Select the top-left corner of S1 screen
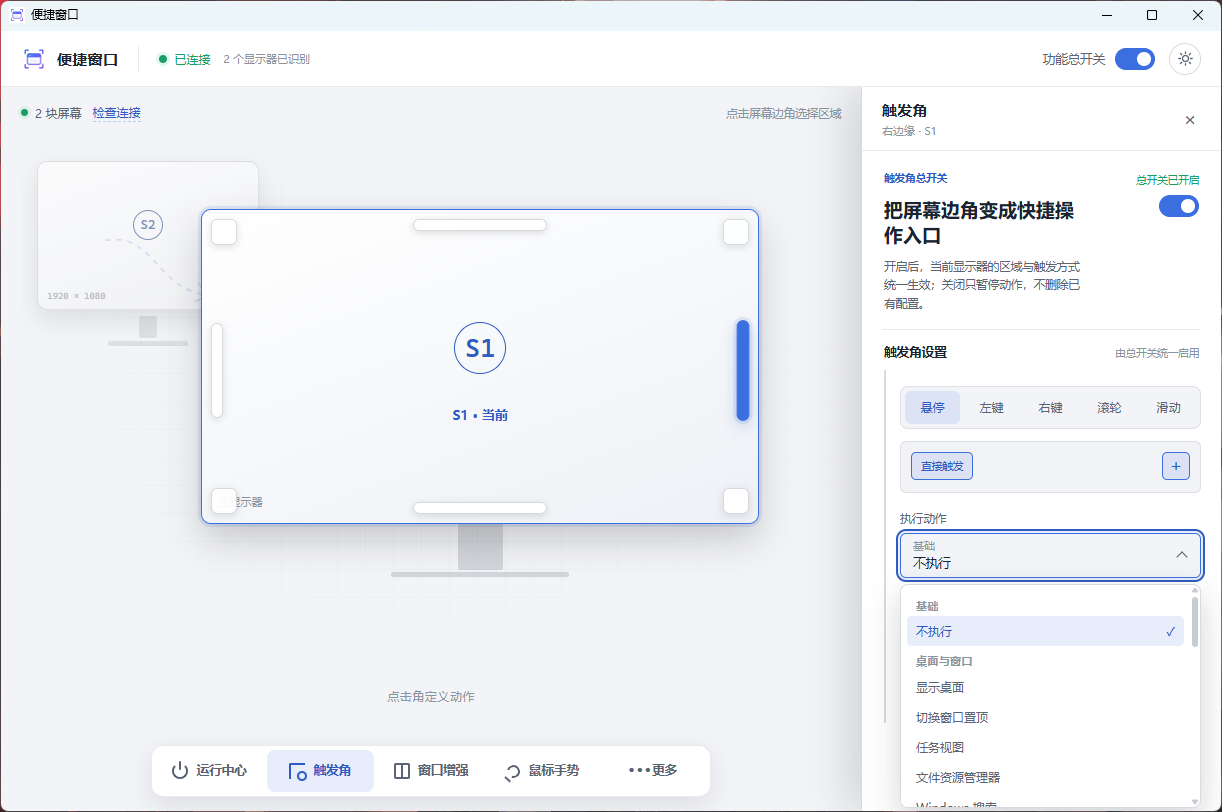This screenshot has width=1222, height=812. [224, 232]
